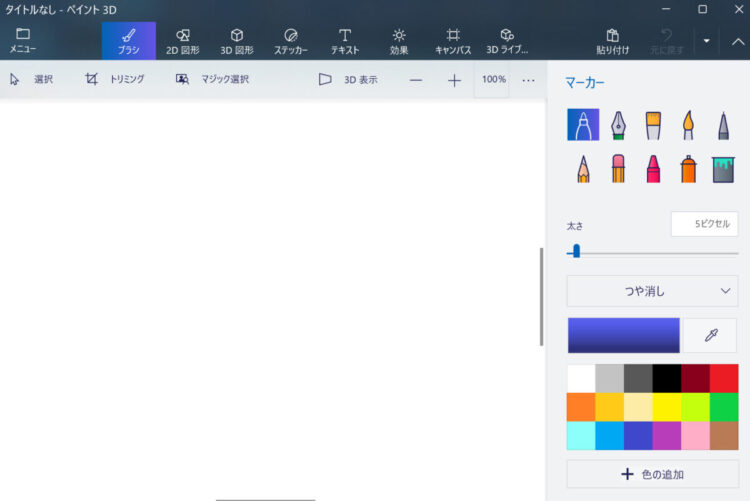Choose the purple color swatch

pos(667,436)
